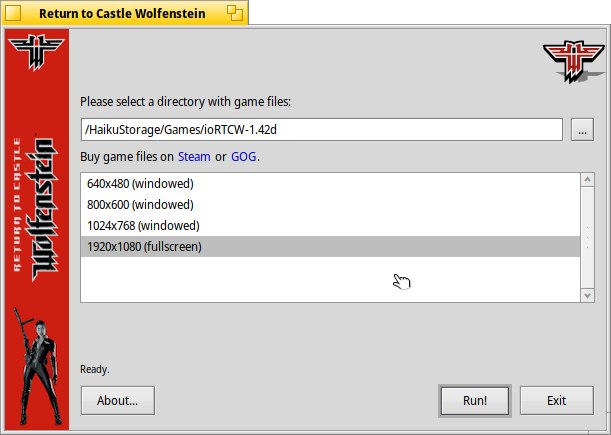
Task: Open the GOG store link
Action: pos(244,157)
